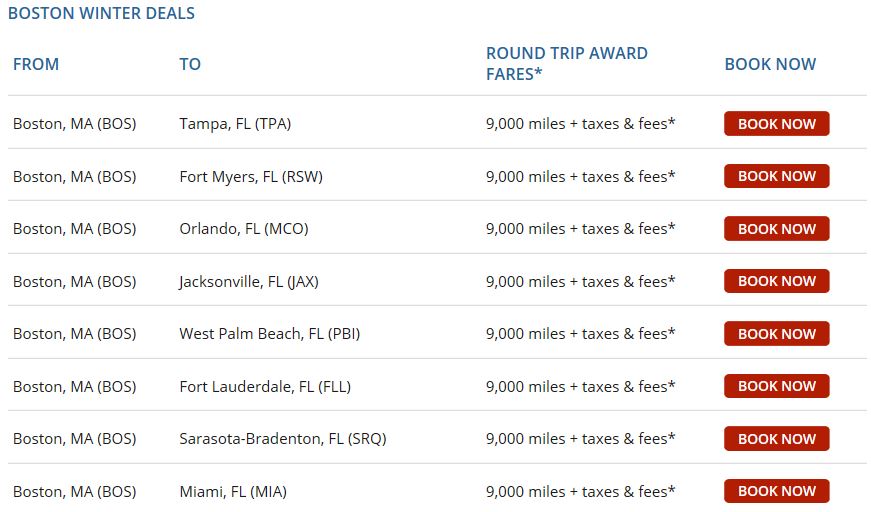The width and height of the screenshot is (871, 512).
Task: Book the Fort Myers (RSW) deal
Action: coord(776,176)
